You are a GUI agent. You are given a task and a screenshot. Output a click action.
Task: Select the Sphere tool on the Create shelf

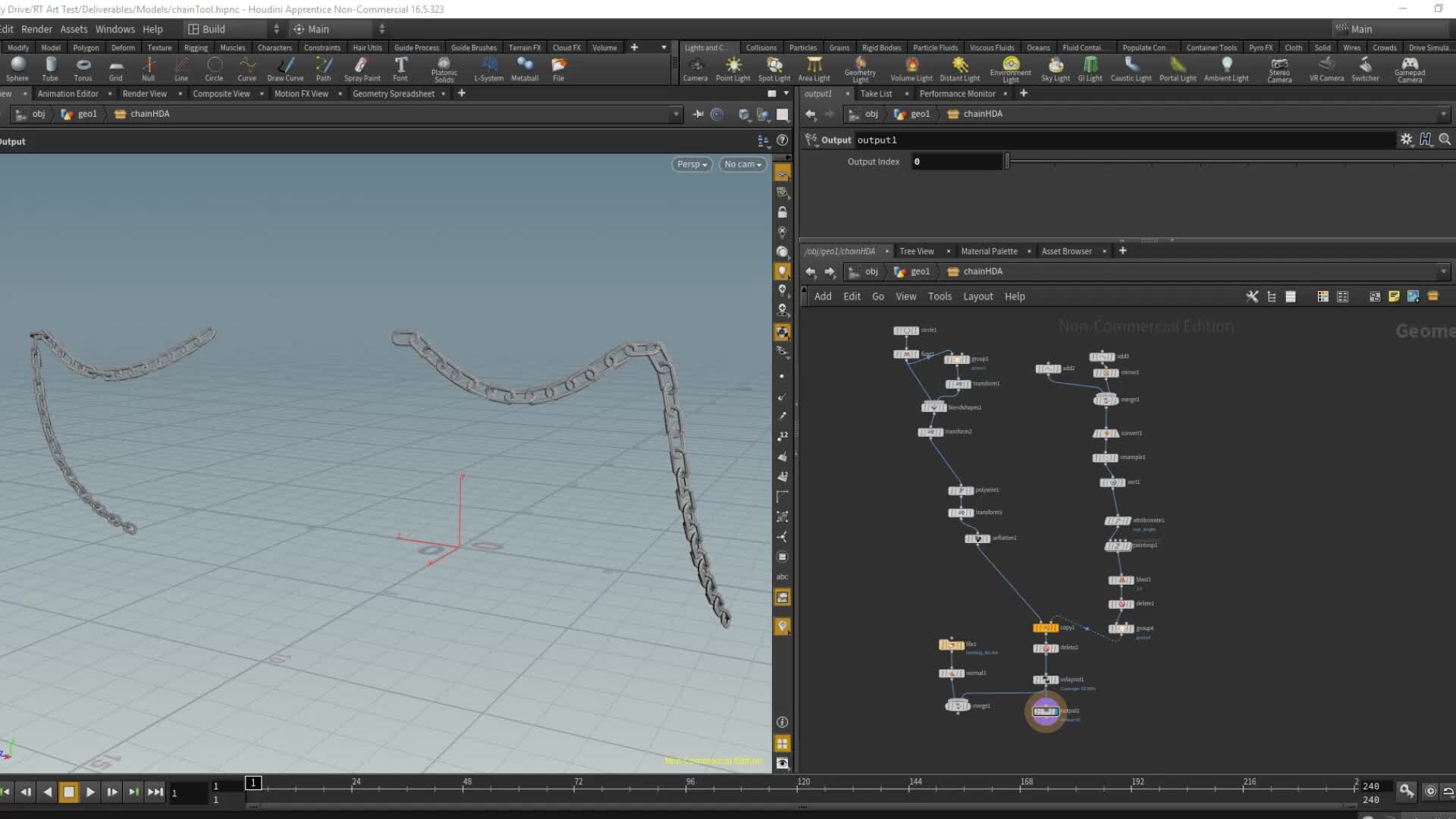tap(17, 69)
